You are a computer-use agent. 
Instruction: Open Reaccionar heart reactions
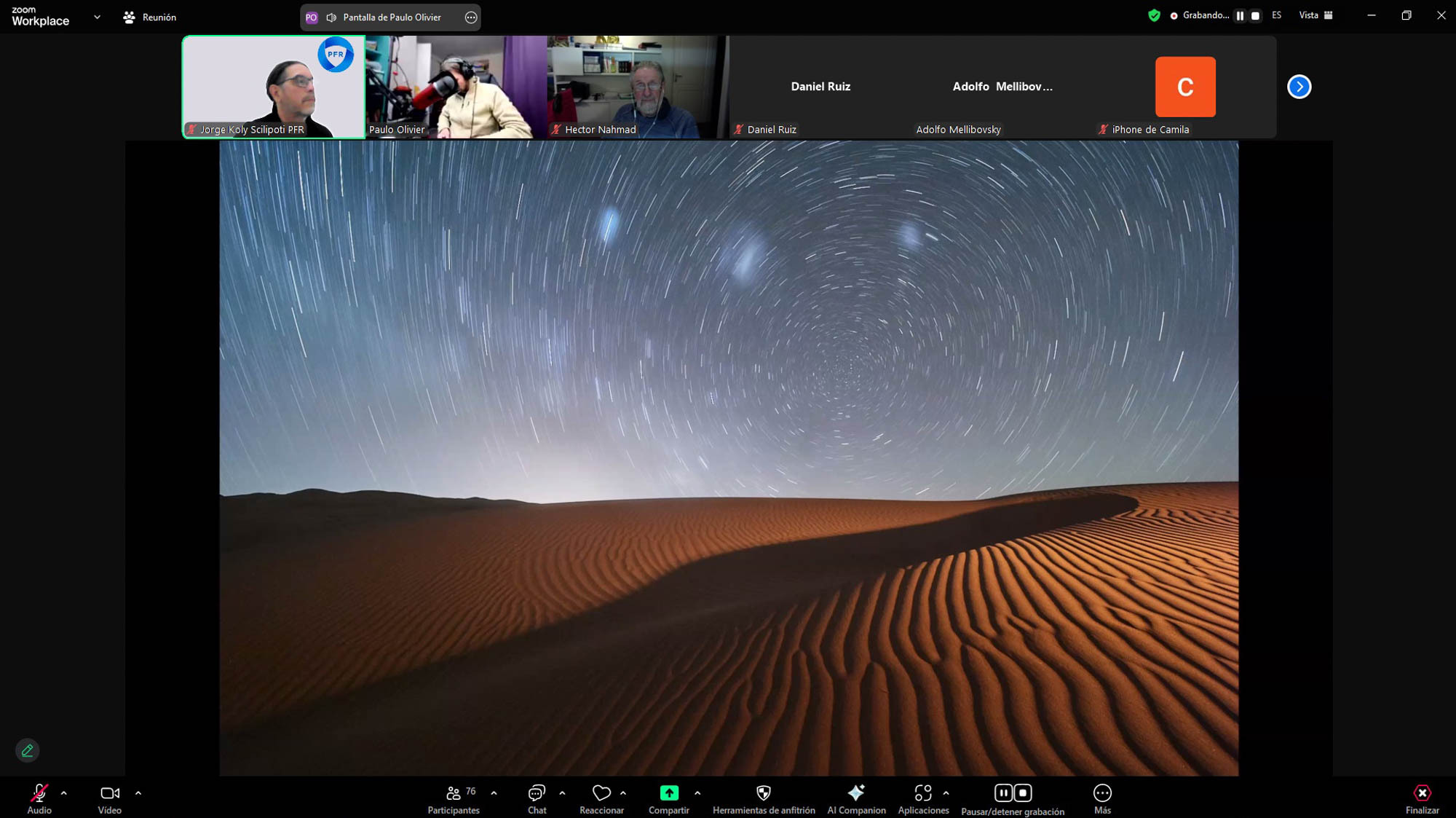click(x=601, y=799)
